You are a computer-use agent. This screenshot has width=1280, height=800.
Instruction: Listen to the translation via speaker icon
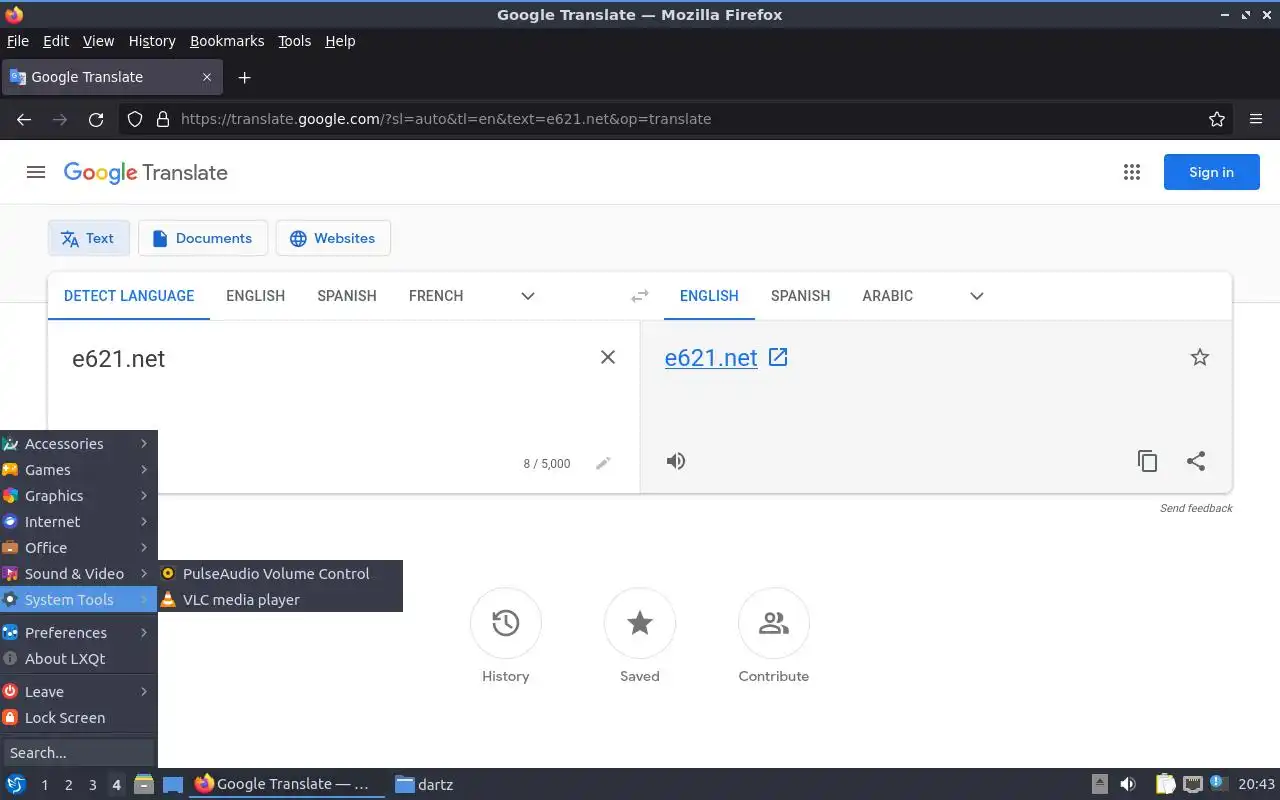[x=676, y=461]
